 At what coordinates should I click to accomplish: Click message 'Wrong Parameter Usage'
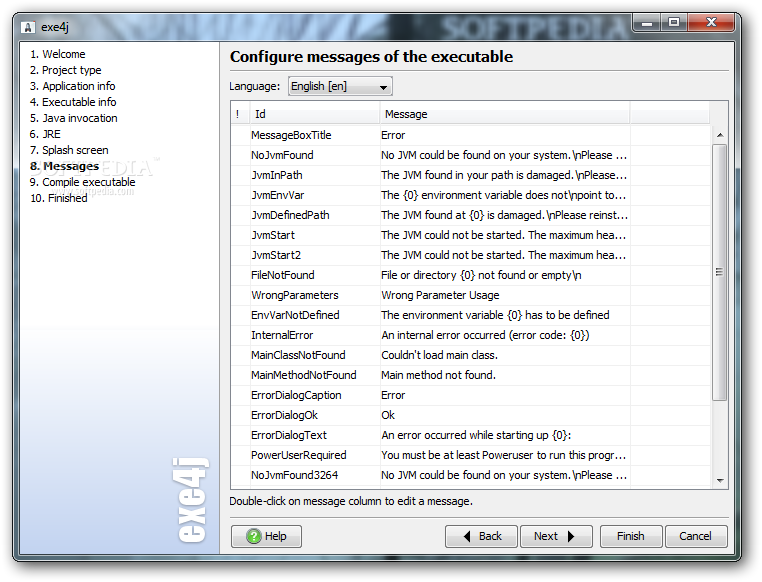[440, 295]
